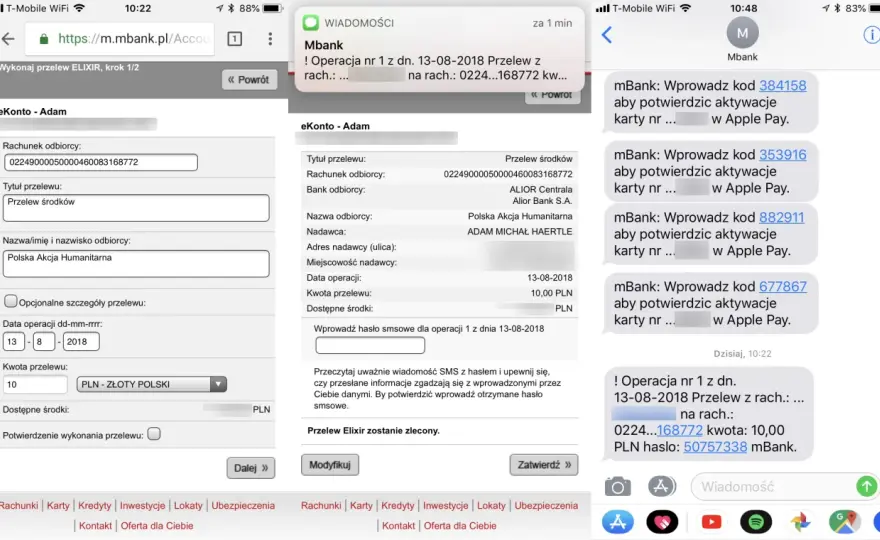The height and width of the screenshot is (540, 880).
Task: Open Ubezpieczenia link in middle footer
Action: (x=546, y=505)
